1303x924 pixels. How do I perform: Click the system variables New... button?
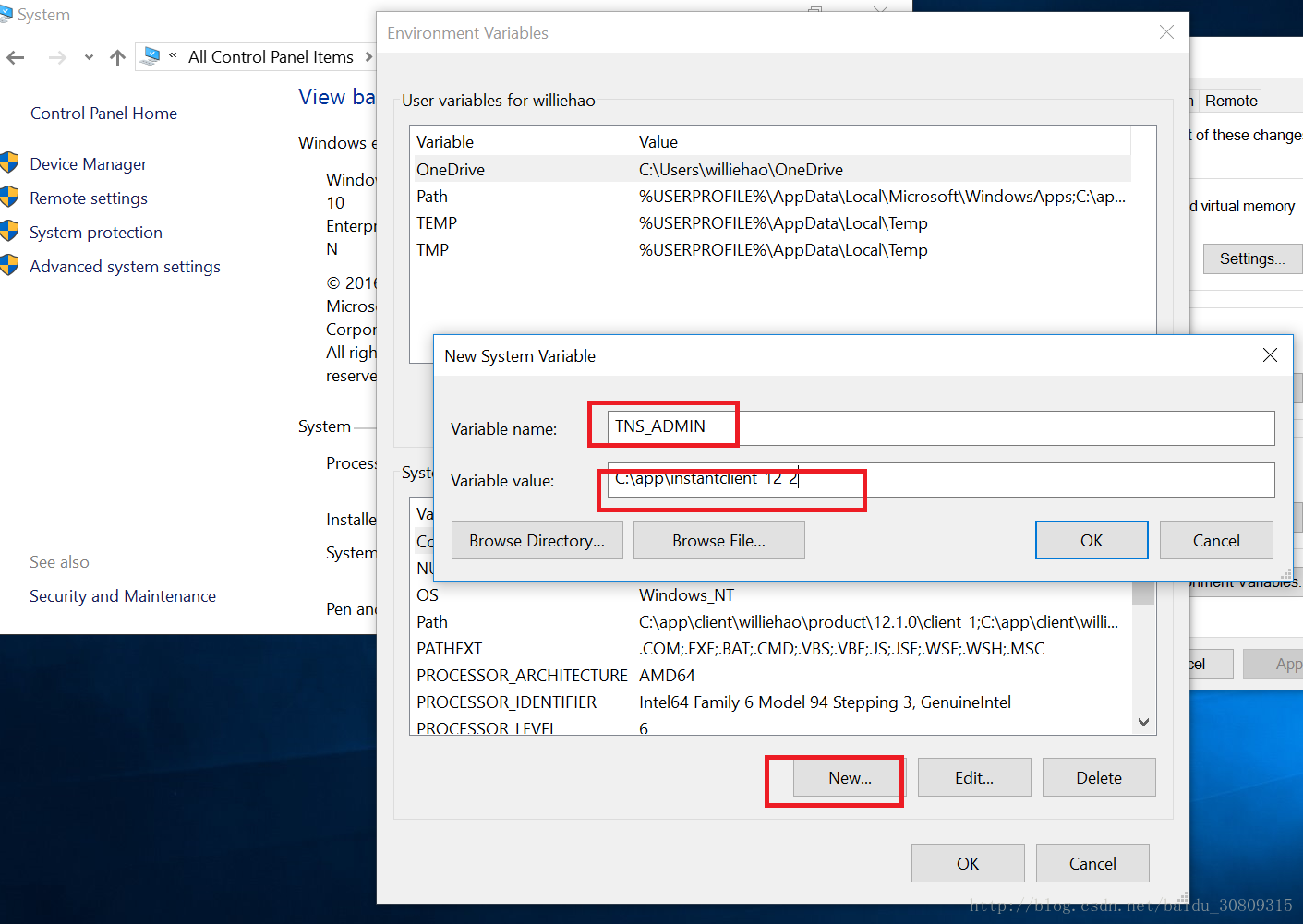click(850, 777)
